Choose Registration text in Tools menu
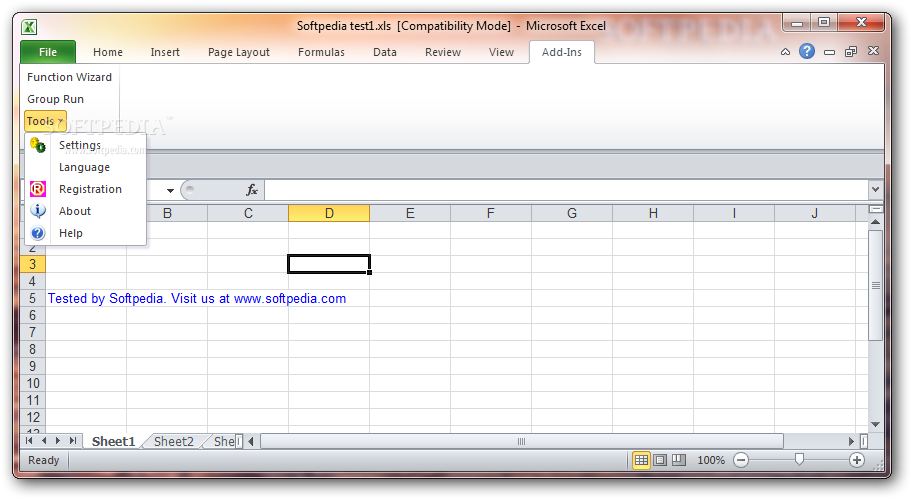 (90, 189)
